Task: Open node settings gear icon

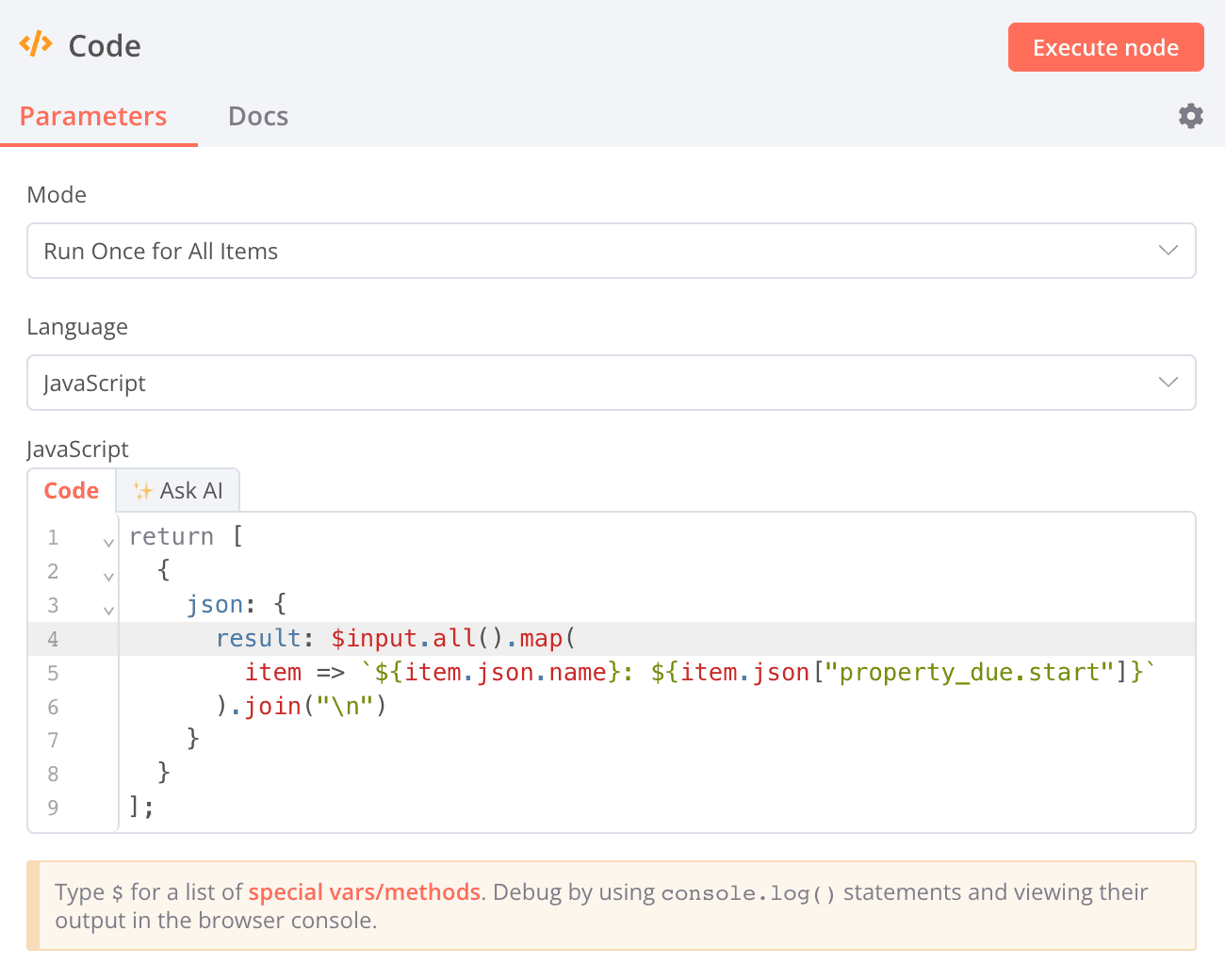Action: pos(1191,116)
